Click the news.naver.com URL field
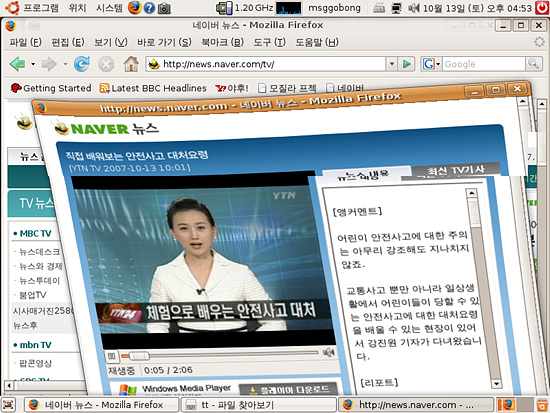Image resolution: width=550 pixels, height=413 pixels. tap(266, 64)
